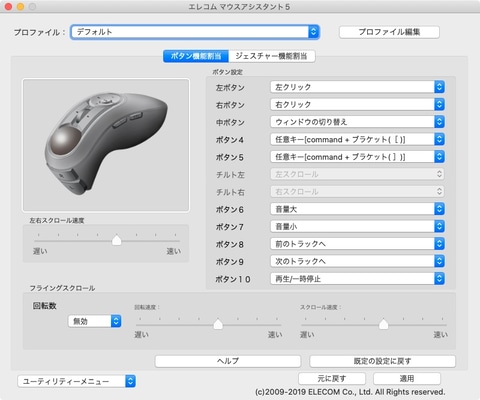Viewport: 480px width, 400px height.
Task: Click the 左右スクロール速度 slider handle
Action: coord(116,240)
